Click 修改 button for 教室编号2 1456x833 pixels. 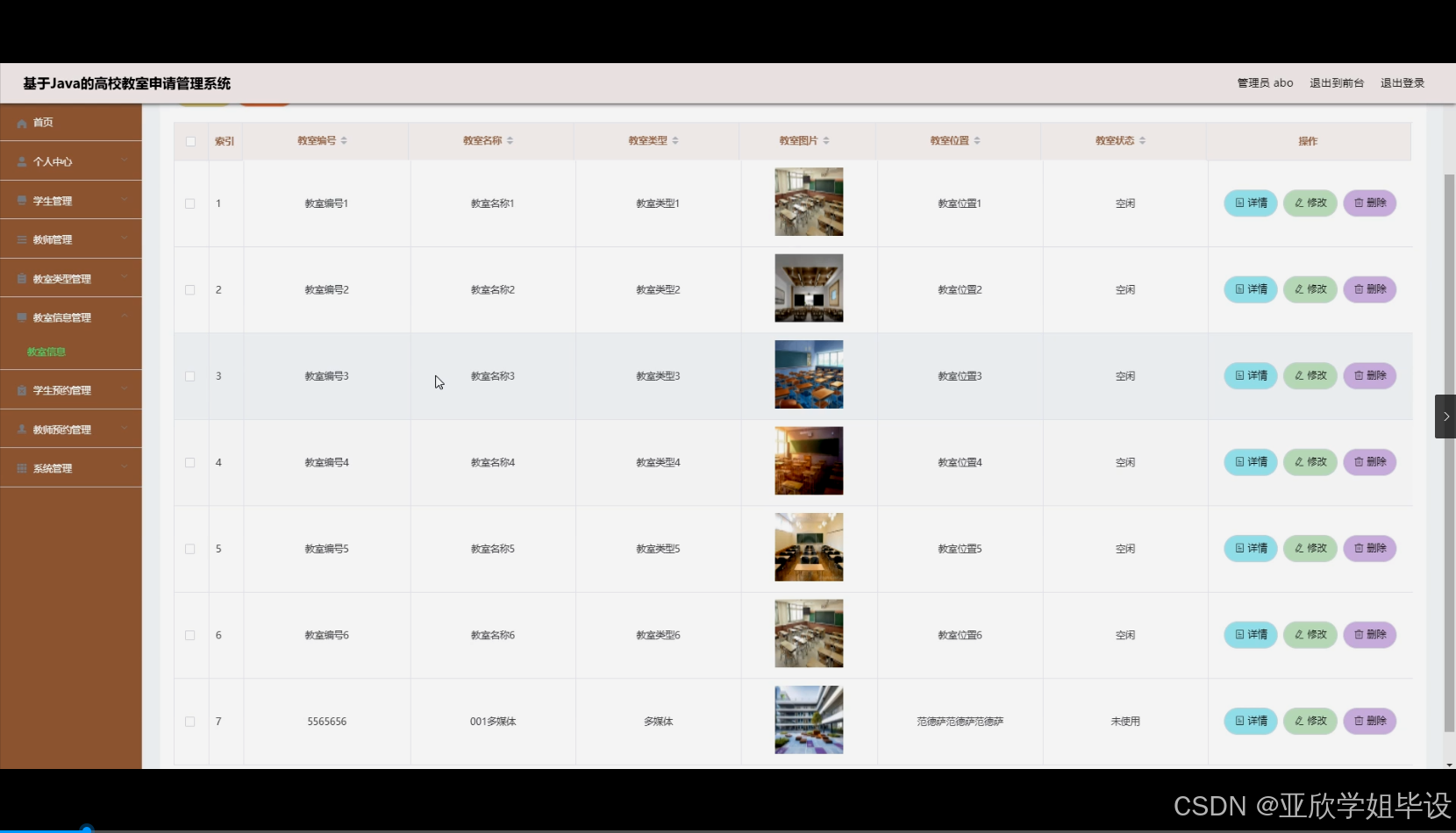pyautogui.click(x=1310, y=289)
